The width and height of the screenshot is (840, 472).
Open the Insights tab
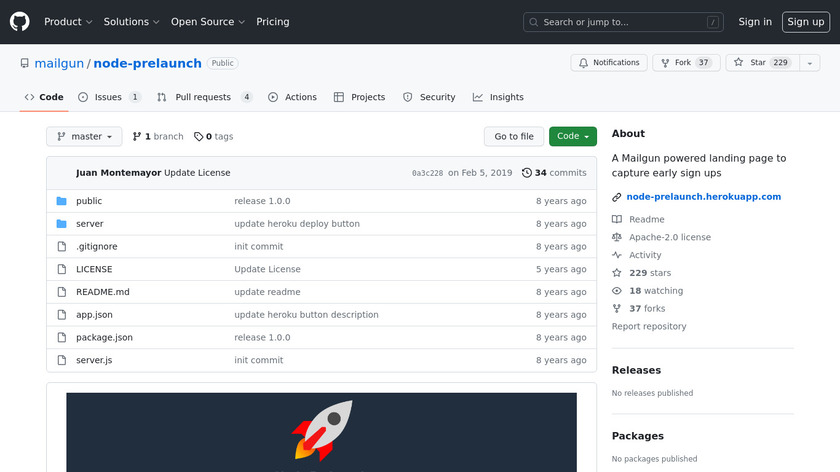[498, 97]
